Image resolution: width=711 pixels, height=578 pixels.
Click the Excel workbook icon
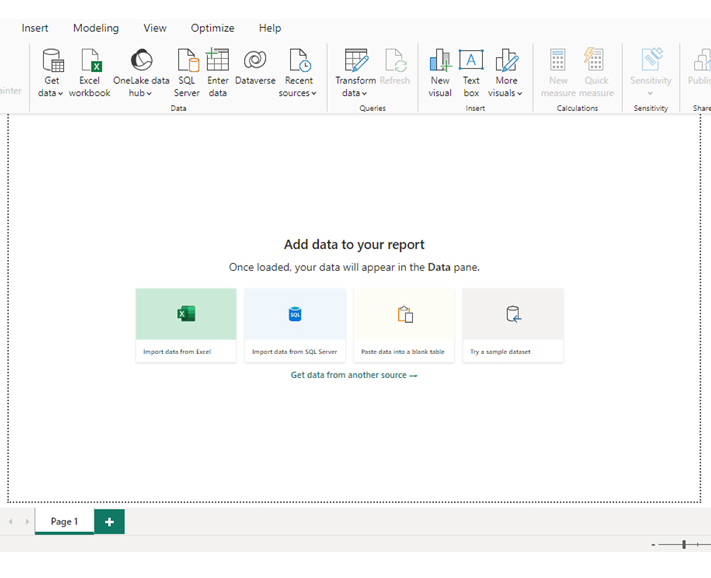click(x=90, y=60)
